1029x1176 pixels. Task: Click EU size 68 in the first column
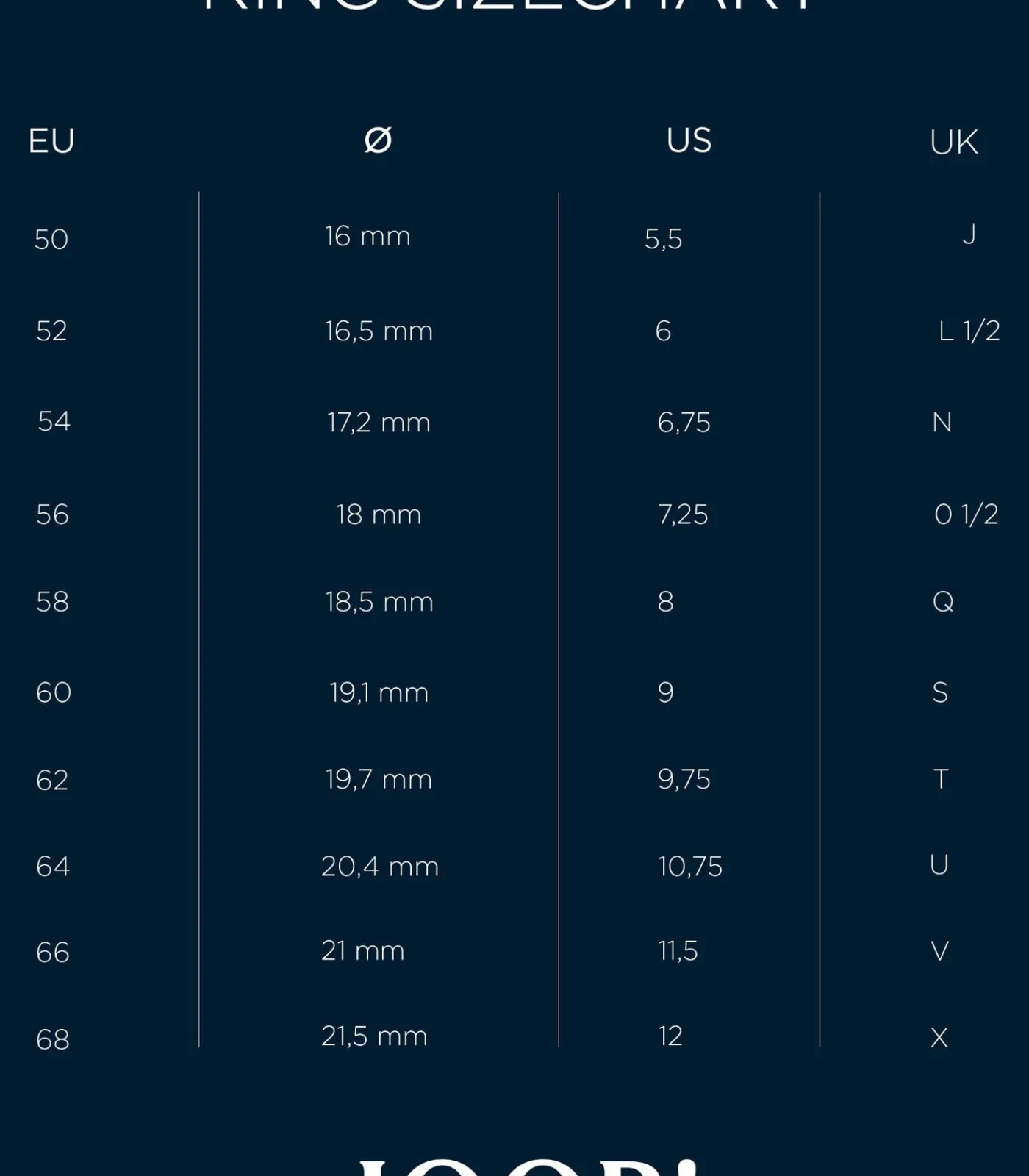[x=53, y=1039]
